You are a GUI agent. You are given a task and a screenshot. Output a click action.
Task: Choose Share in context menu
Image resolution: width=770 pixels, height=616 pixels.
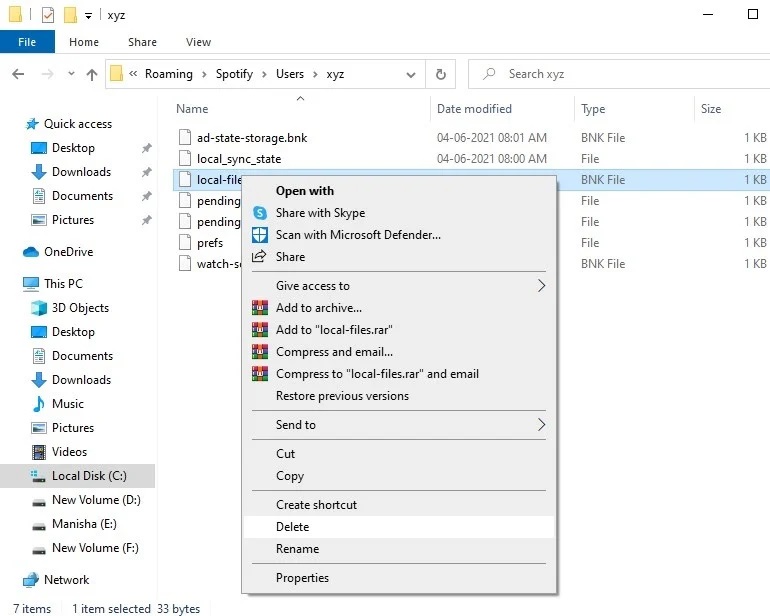(290, 257)
